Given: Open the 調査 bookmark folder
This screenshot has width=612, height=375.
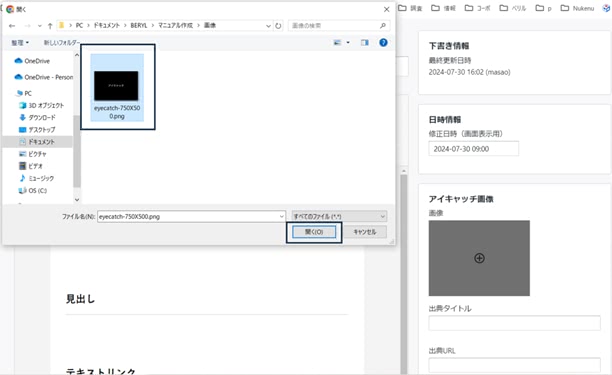Looking at the screenshot, I should point(410,8).
